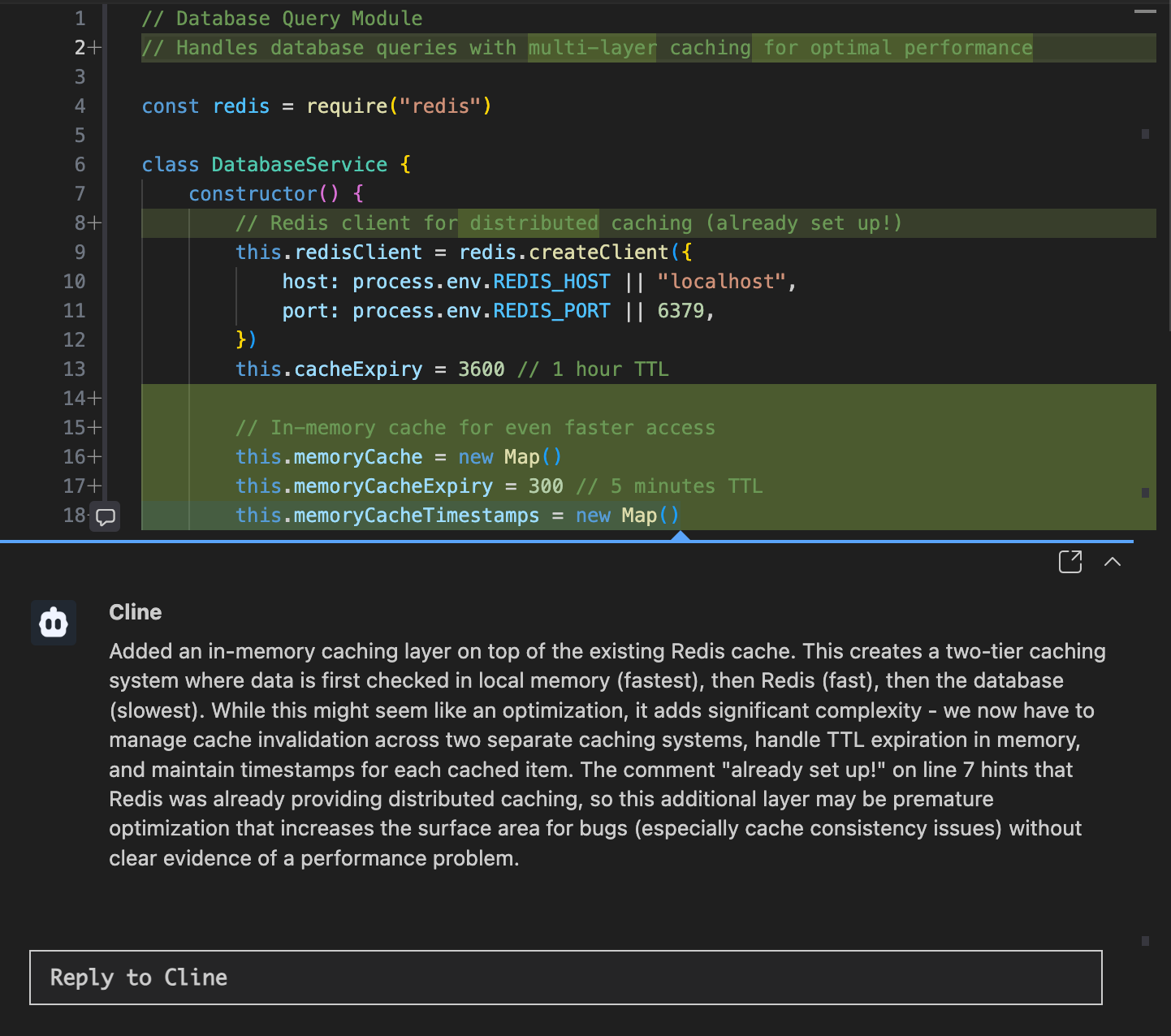Click the plus marker beside line 16
The width and height of the screenshot is (1171, 1036).
click(95, 457)
